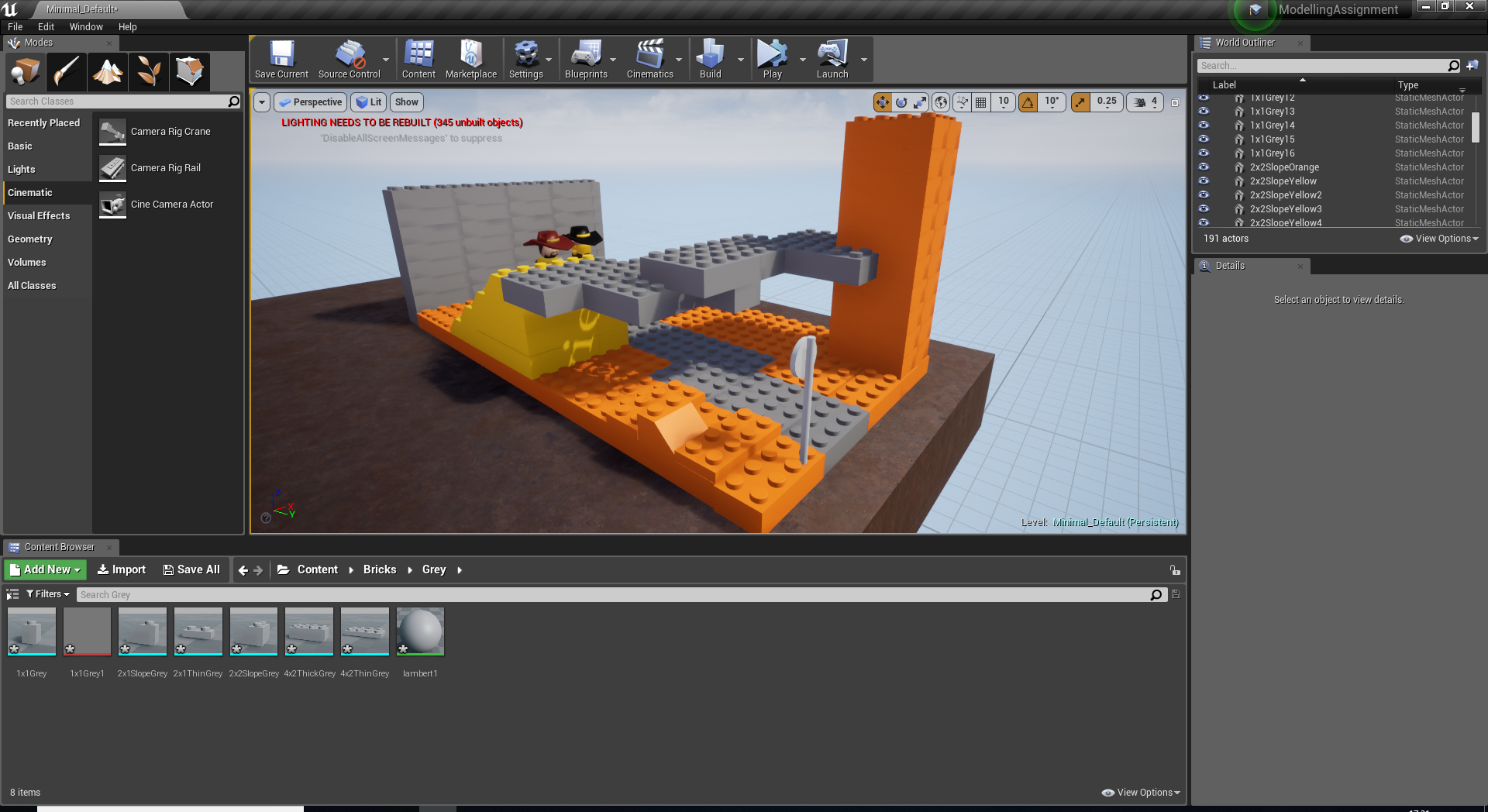This screenshot has height=812, width=1488.
Task: Toggle rotation snapping in the viewport
Action: click(1028, 102)
